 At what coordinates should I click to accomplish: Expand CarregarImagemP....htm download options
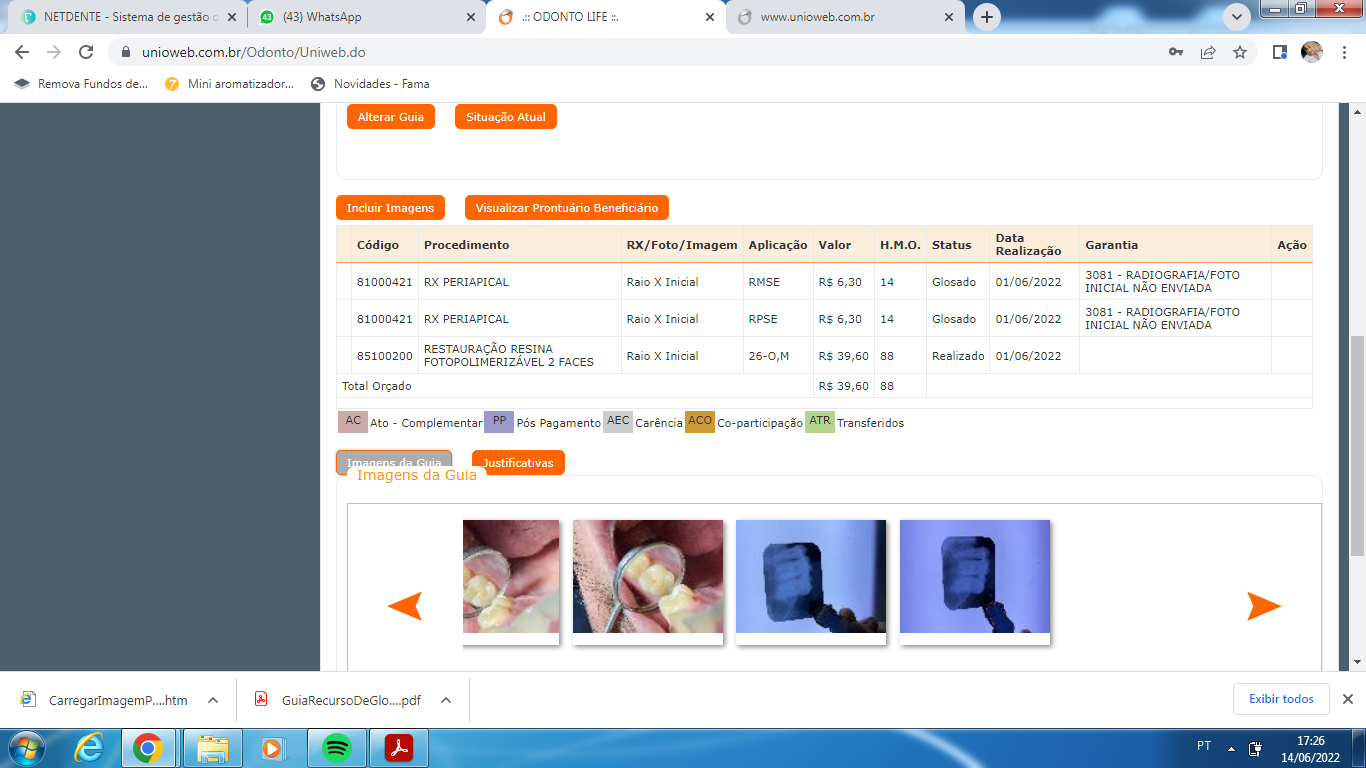pyautogui.click(x=213, y=700)
